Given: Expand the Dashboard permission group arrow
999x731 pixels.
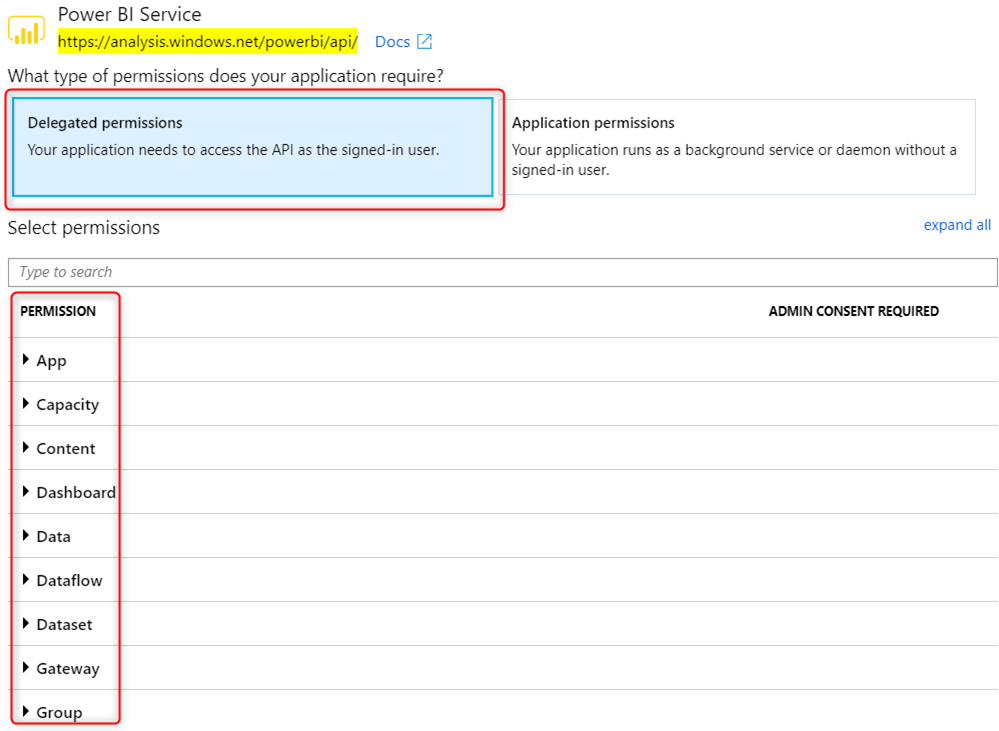Looking at the screenshot, I should pyautogui.click(x=25, y=491).
